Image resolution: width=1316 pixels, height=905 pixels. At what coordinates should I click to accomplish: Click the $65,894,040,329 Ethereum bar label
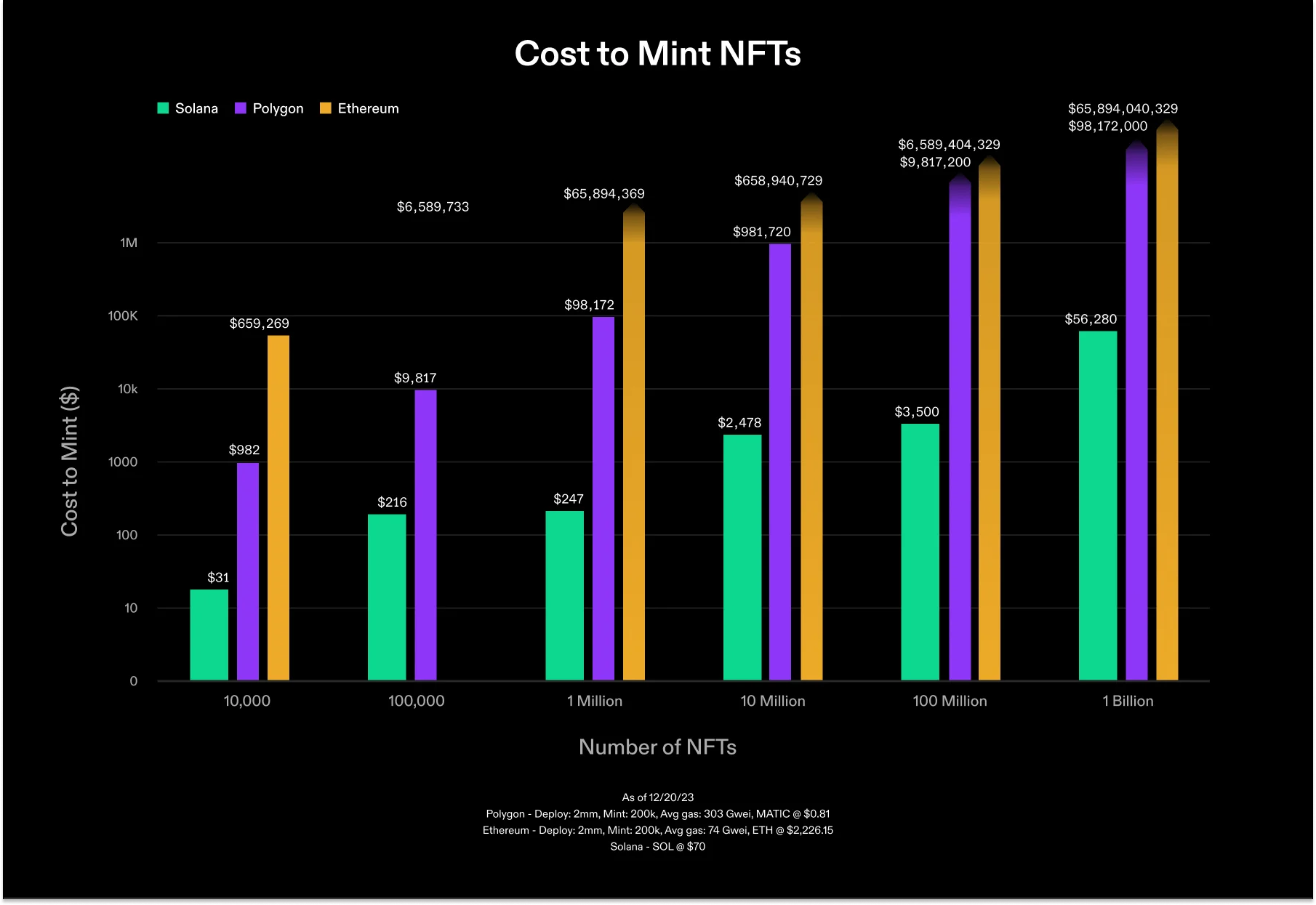[x=1123, y=109]
